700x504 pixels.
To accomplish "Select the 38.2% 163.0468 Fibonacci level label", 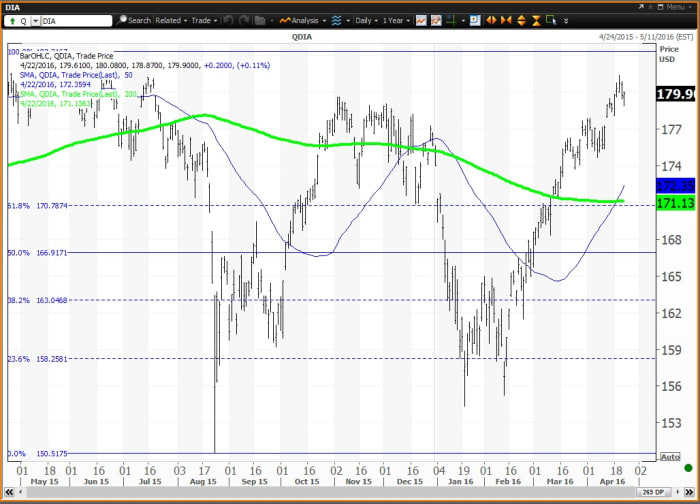I will pyautogui.click(x=38, y=300).
